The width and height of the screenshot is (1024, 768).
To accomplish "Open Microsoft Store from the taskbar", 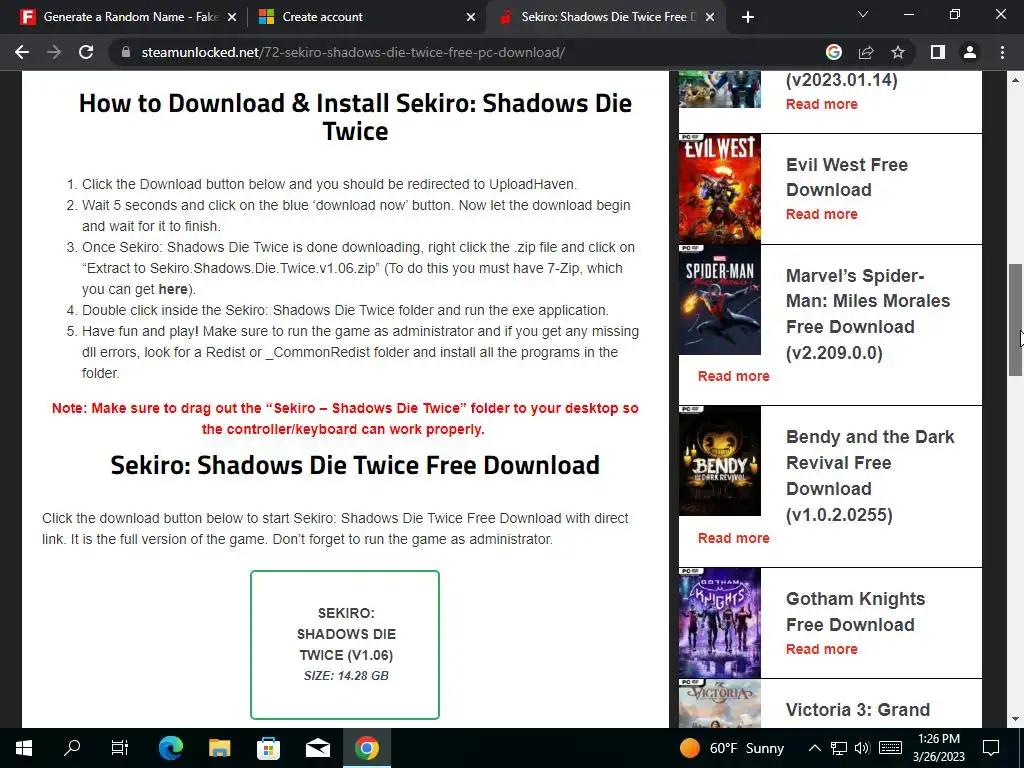I will (268, 748).
